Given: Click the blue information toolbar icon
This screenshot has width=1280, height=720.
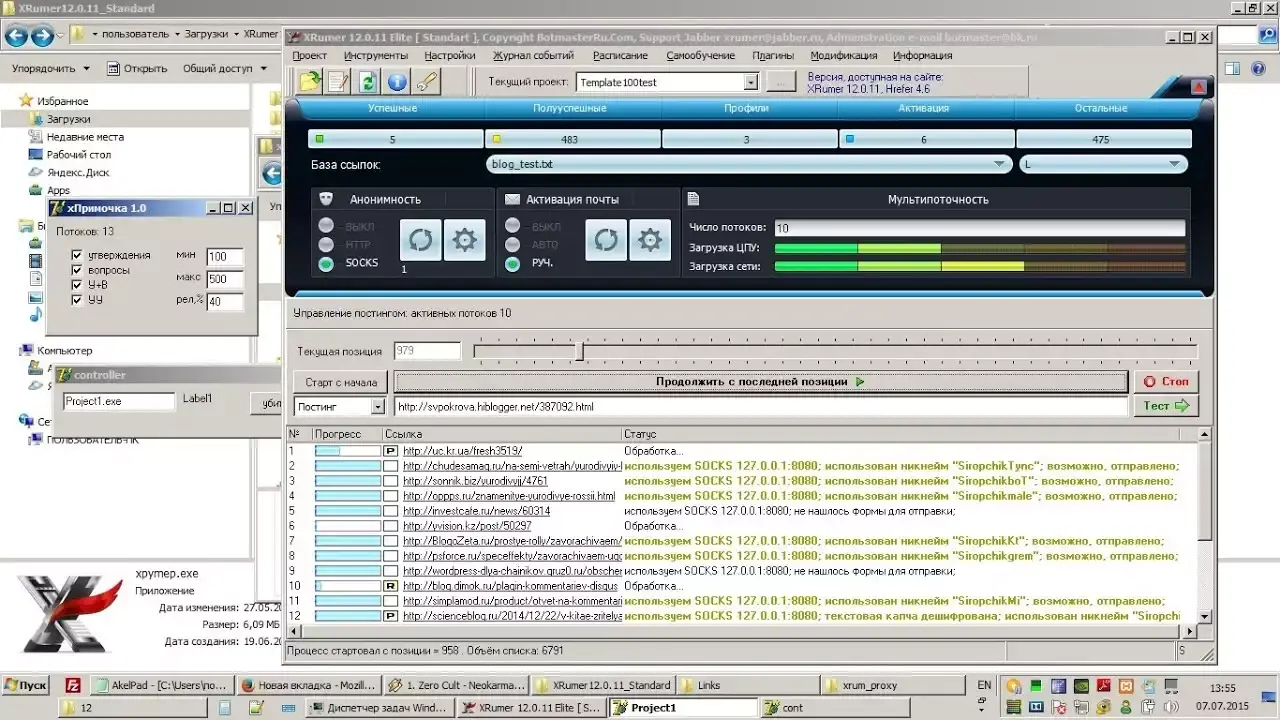Looking at the screenshot, I should (397, 82).
